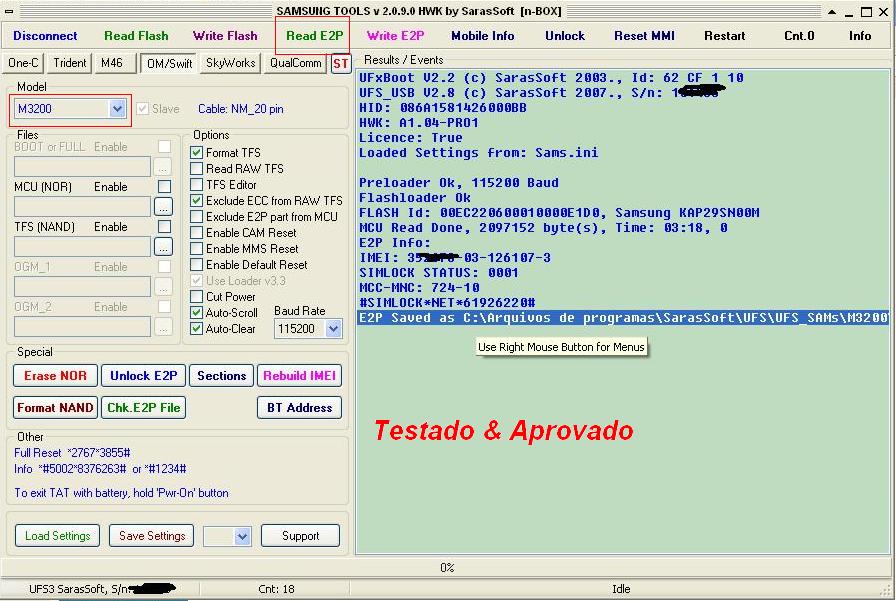Open the Baud Rate dropdown
Screen dimensions: 896x601
coord(308,328)
